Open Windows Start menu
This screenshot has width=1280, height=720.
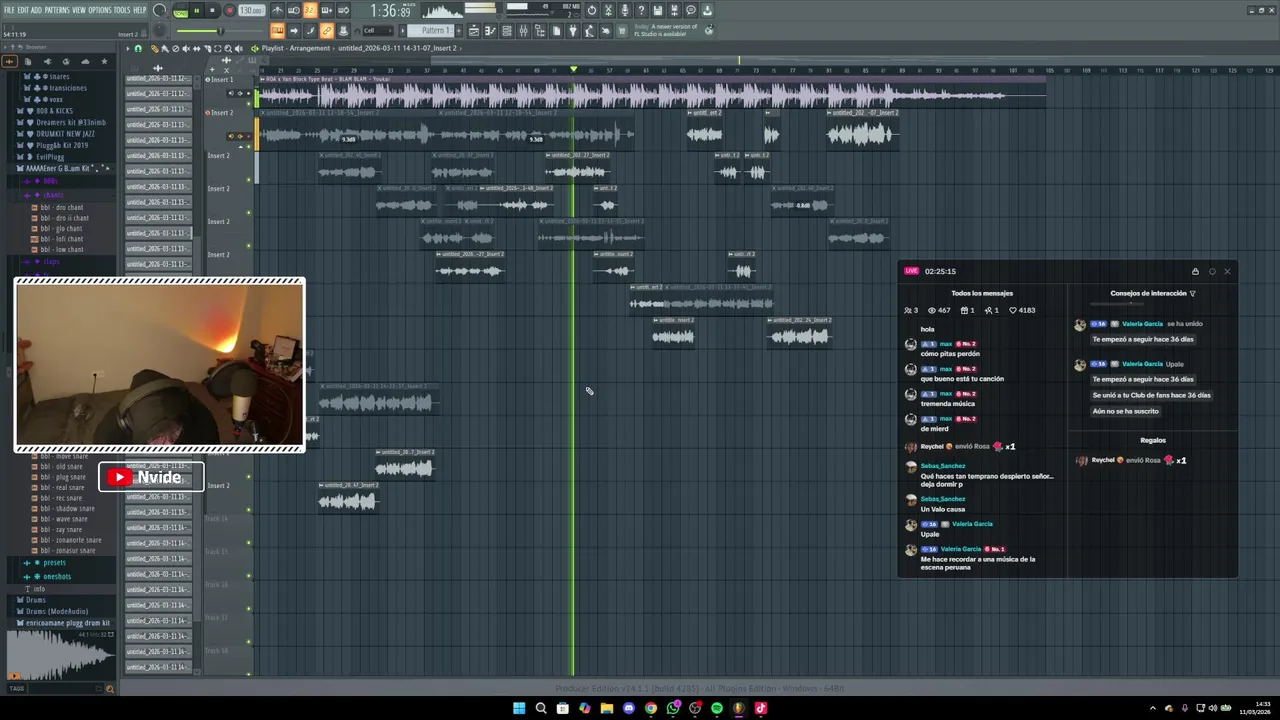[519, 708]
